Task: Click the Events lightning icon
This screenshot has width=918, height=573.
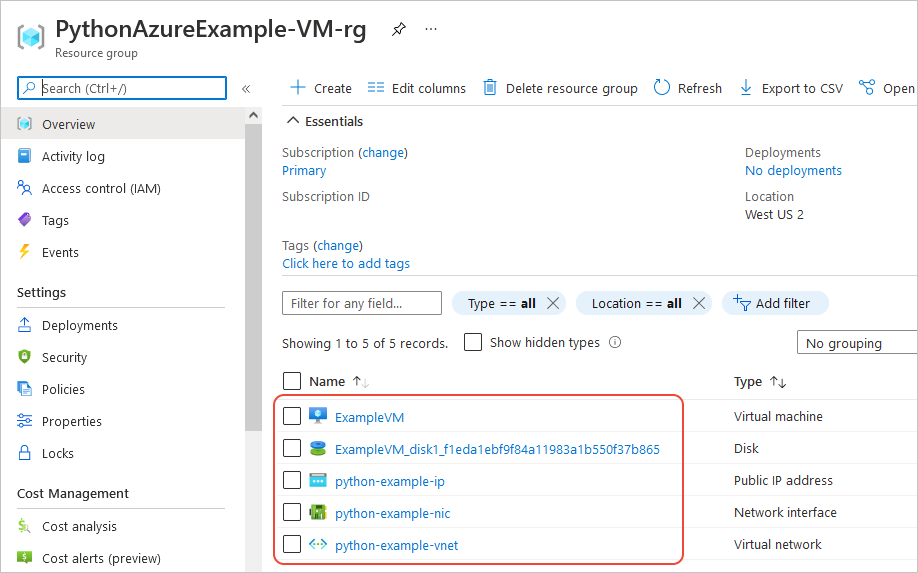Action: (25, 252)
